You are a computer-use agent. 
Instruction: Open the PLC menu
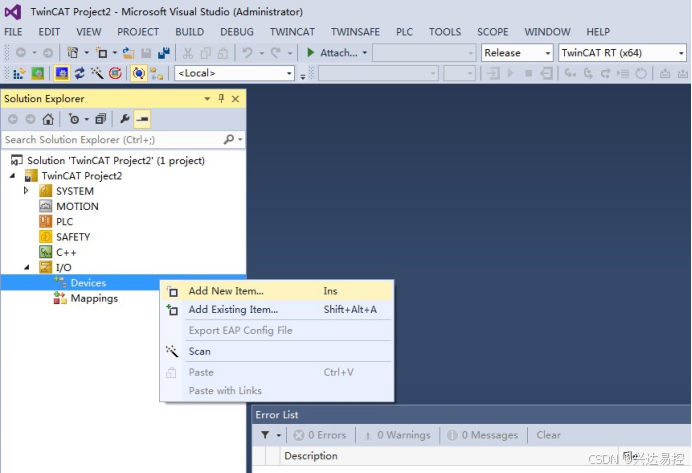click(404, 32)
